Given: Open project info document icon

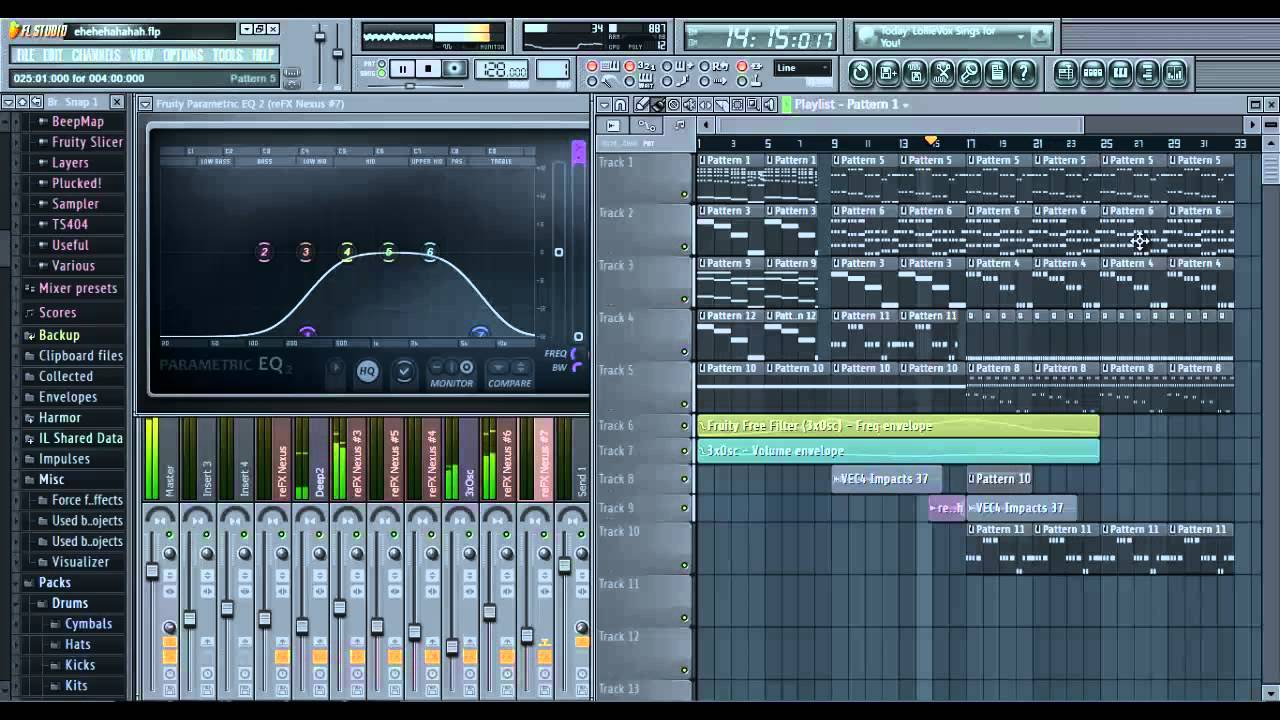Looking at the screenshot, I should coord(996,72).
